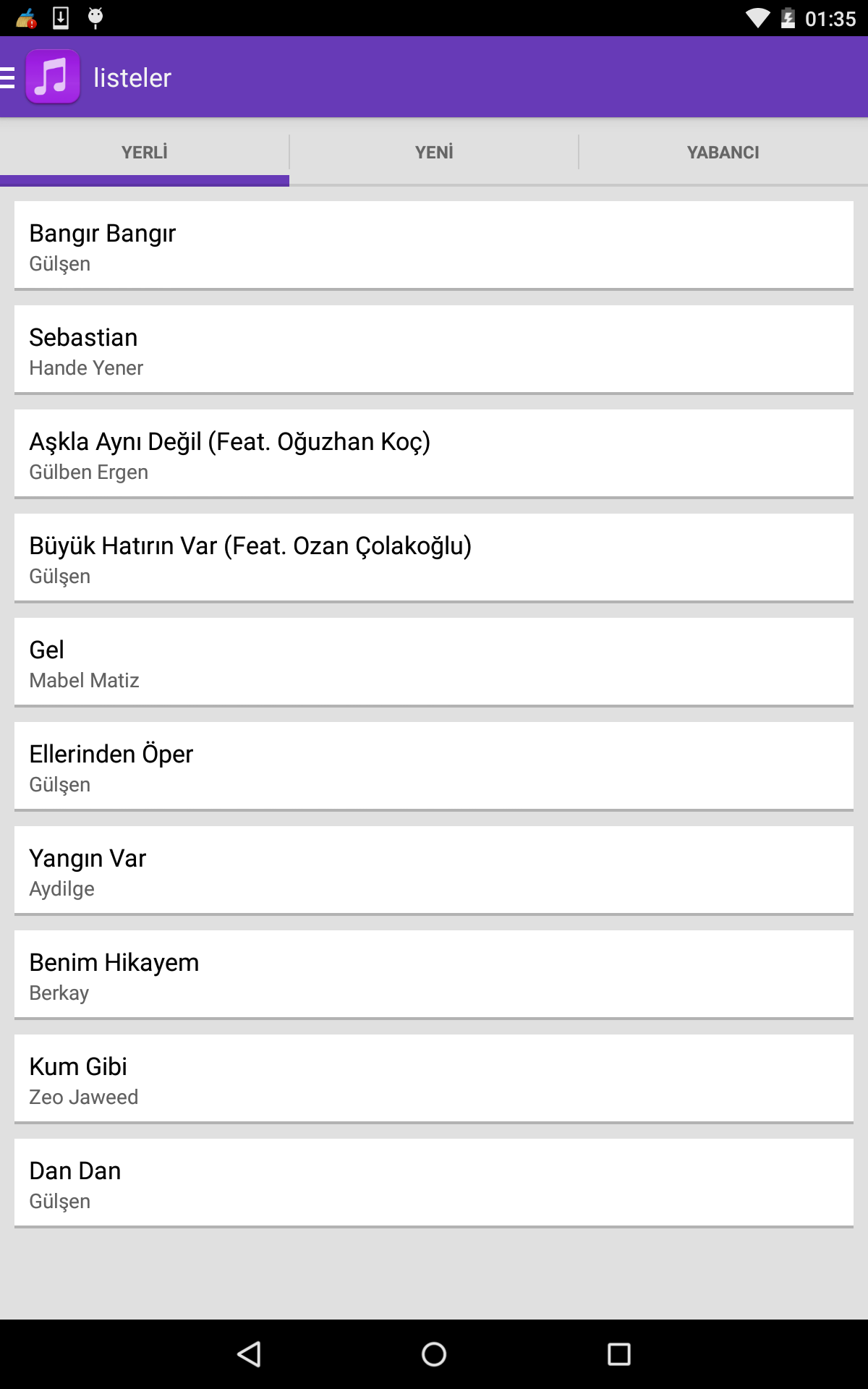Open Sebastian by Hande Yener
868x1389 pixels.
(434, 349)
